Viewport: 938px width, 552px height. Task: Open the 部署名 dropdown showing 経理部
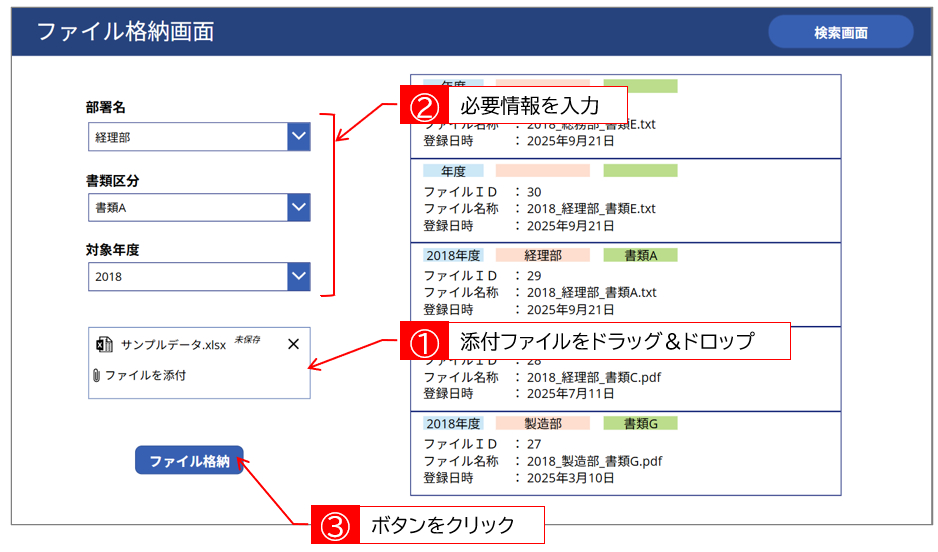[298, 137]
